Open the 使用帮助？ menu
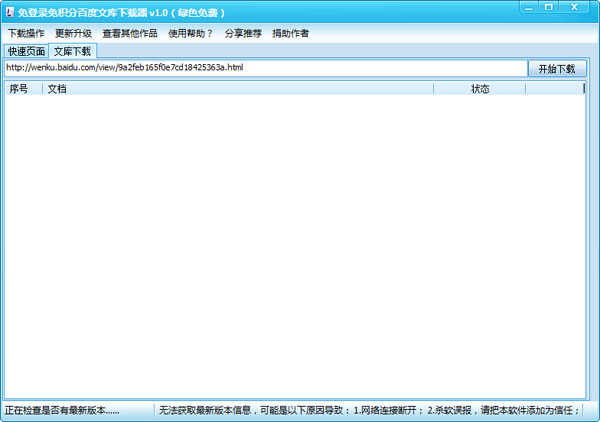The image size is (600, 422). pyautogui.click(x=190, y=33)
